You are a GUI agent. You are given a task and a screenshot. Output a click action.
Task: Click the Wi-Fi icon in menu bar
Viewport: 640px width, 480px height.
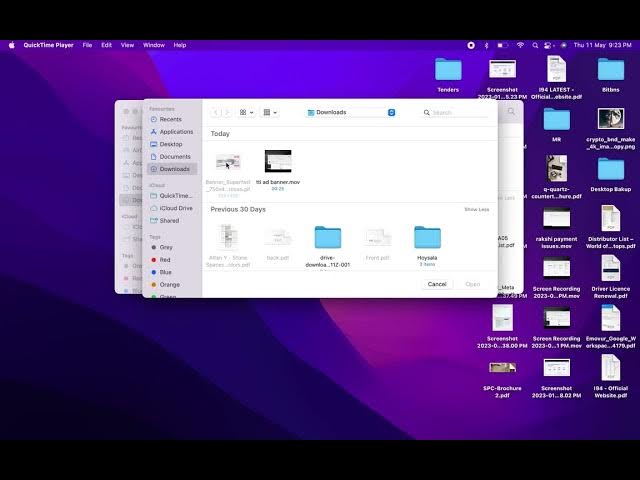[520, 45]
